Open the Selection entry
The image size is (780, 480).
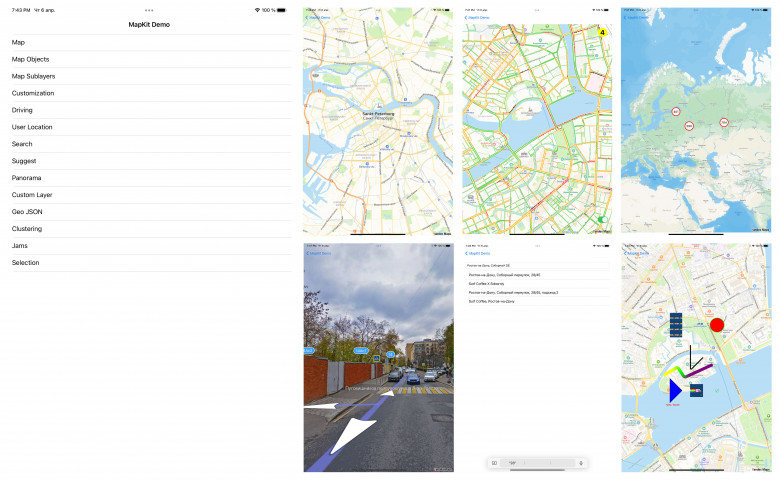click(151, 262)
